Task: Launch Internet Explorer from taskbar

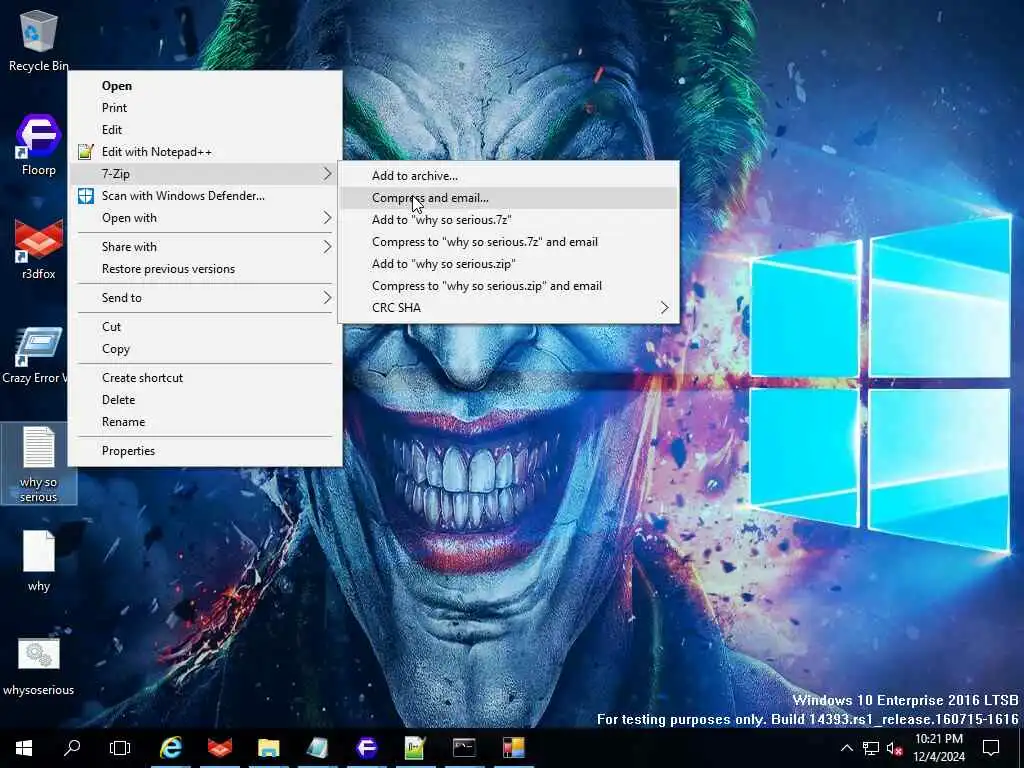Action: pos(171,748)
